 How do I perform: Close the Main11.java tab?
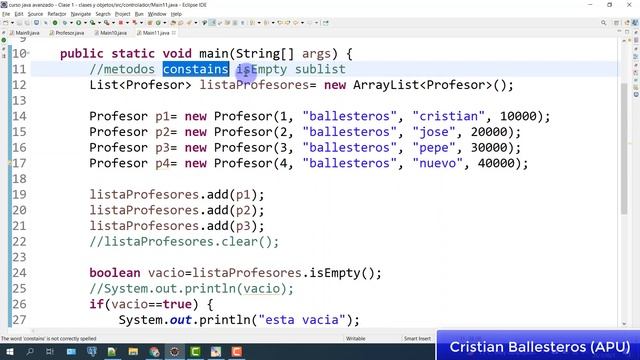pyautogui.click(x=174, y=33)
